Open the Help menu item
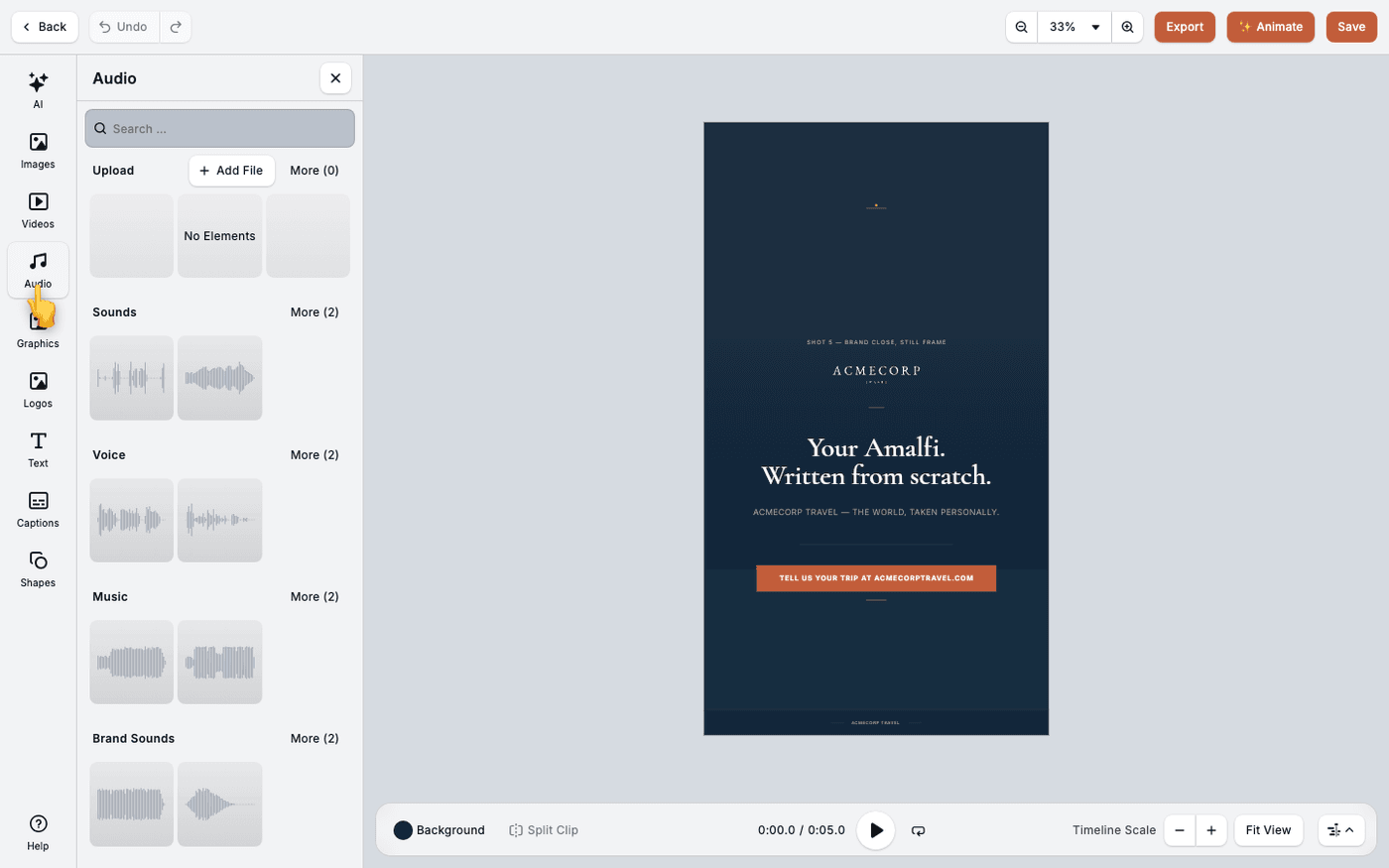Screen dimensions: 1389x868 (38, 832)
